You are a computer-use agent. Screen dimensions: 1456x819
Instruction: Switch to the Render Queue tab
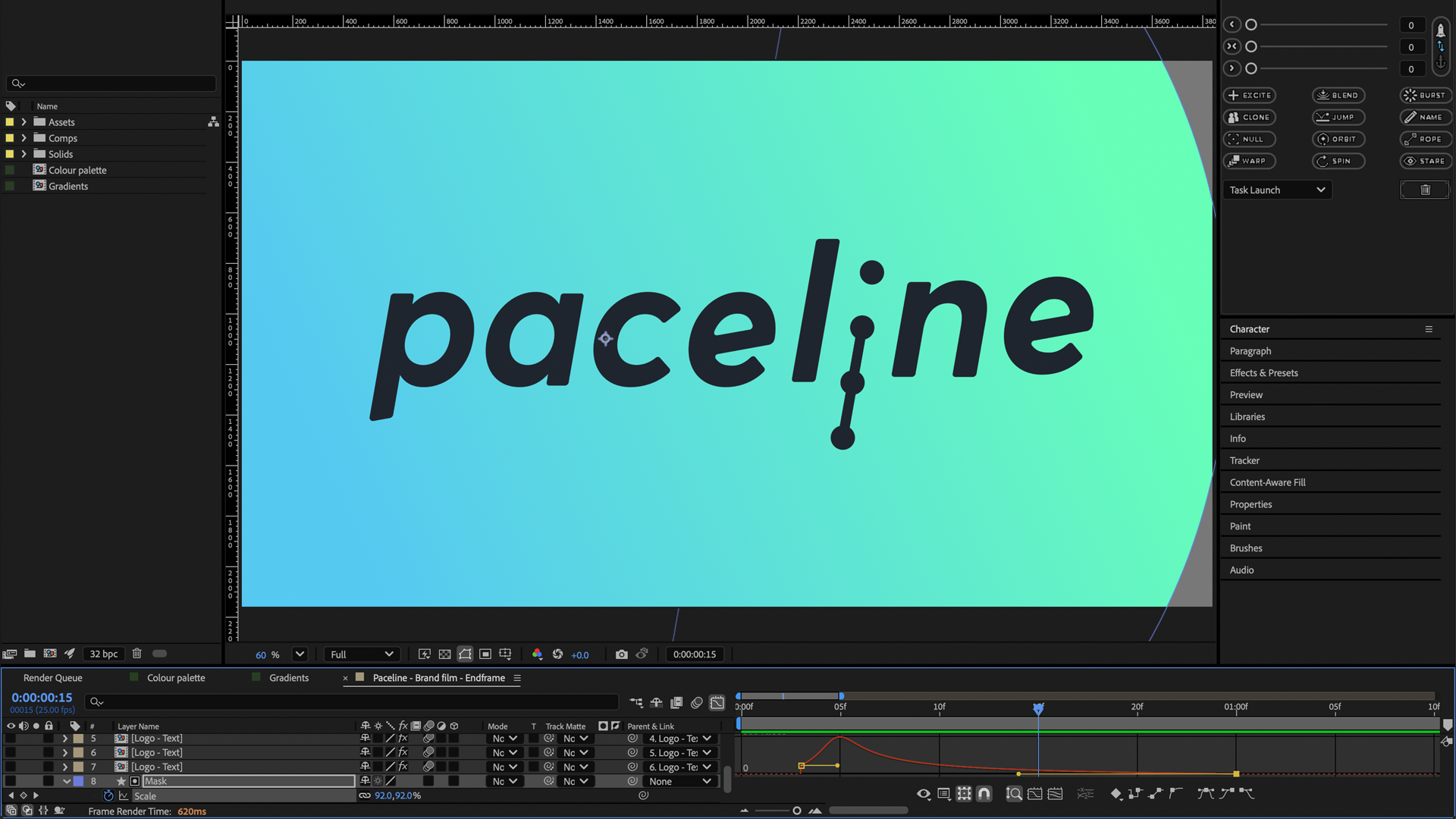click(x=52, y=678)
